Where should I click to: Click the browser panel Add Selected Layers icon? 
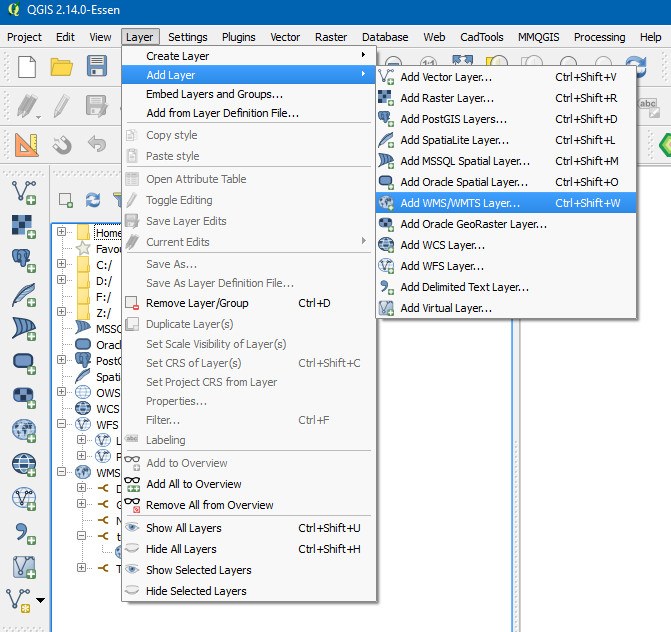coord(65,200)
